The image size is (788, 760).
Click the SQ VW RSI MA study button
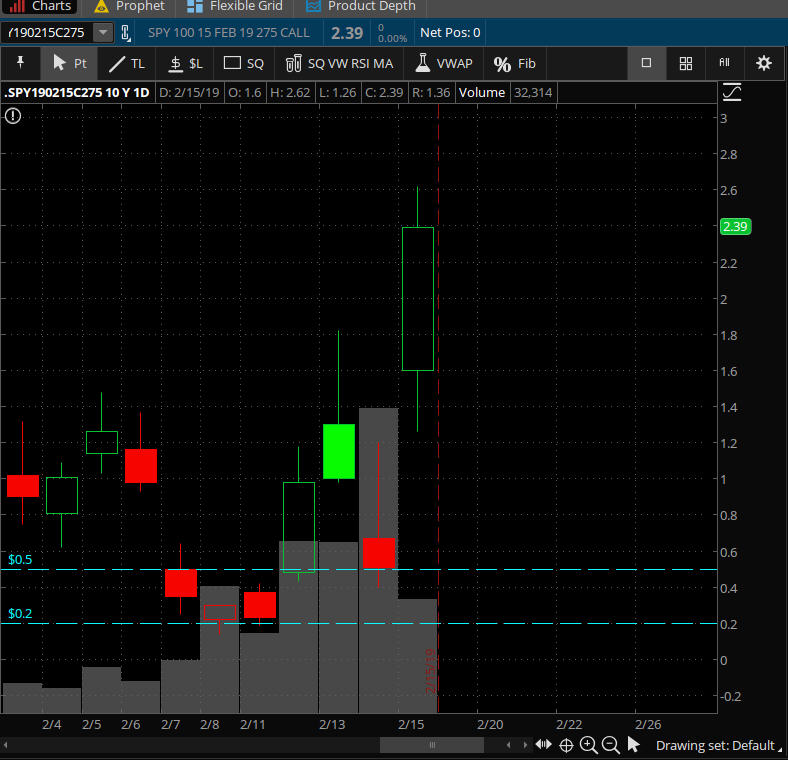[339, 63]
